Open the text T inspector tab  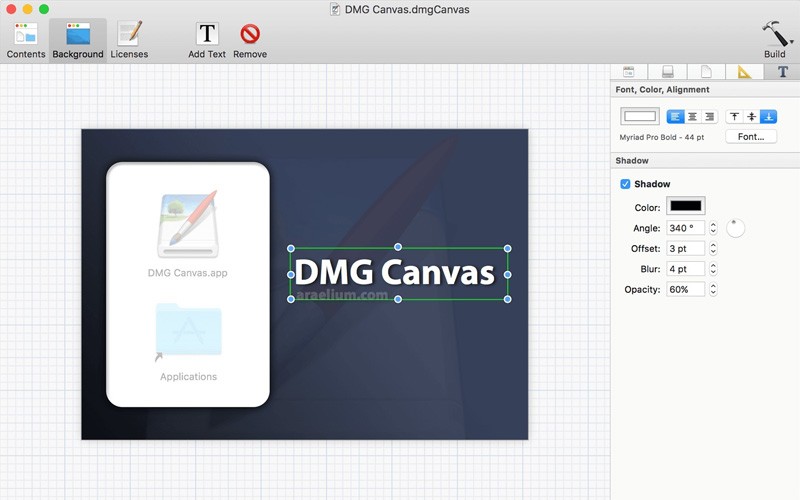click(782, 72)
